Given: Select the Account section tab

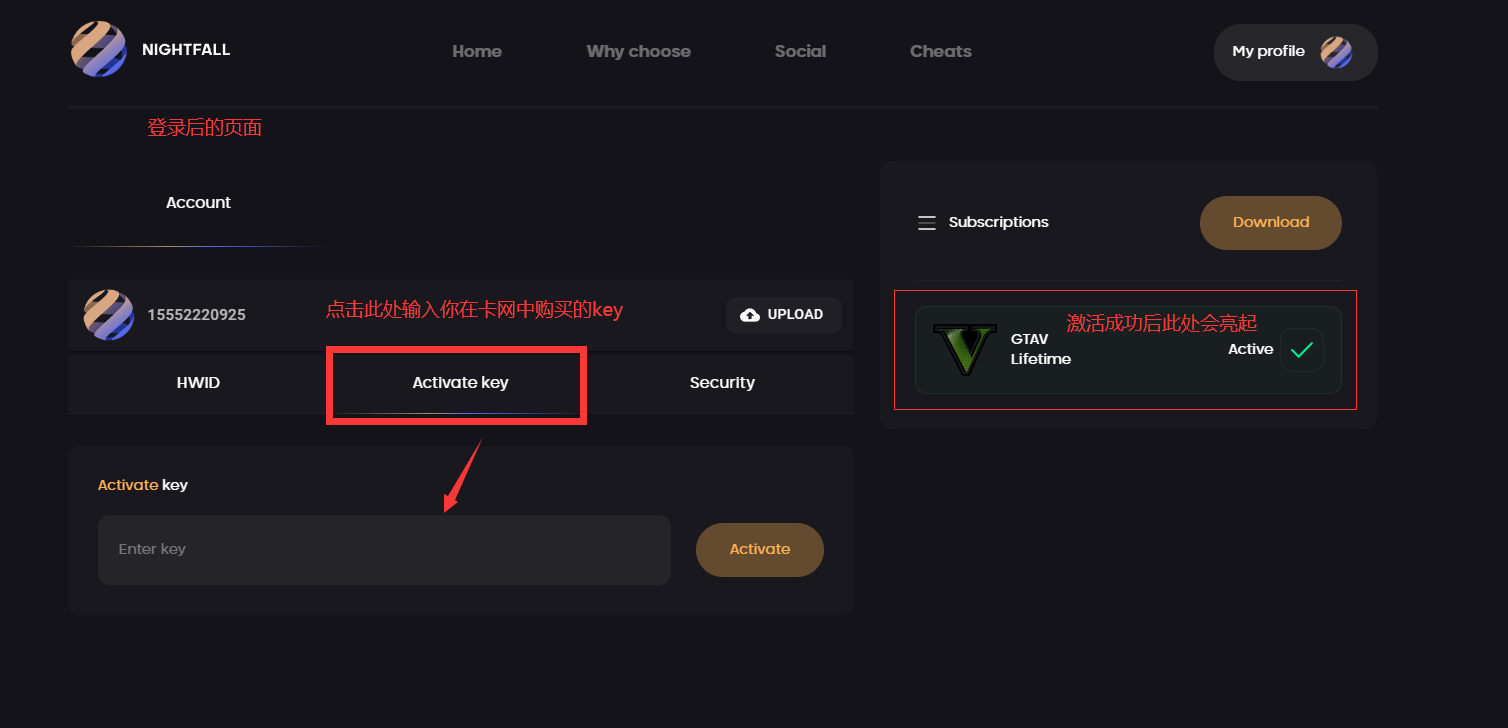Looking at the screenshot, I should (x=198, y=203).
